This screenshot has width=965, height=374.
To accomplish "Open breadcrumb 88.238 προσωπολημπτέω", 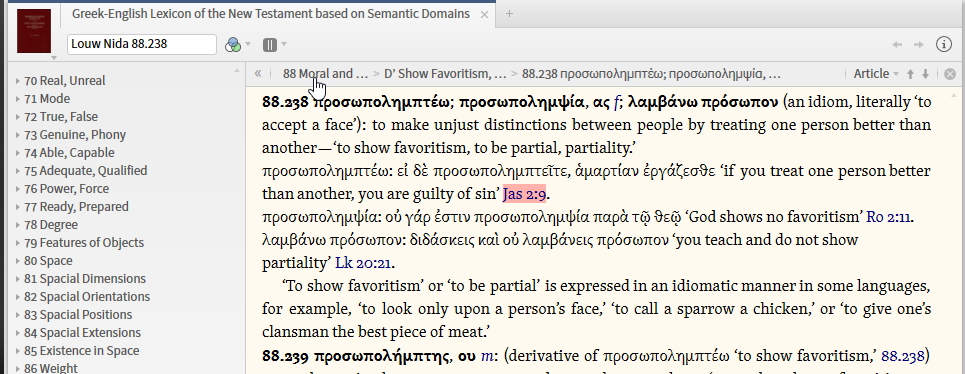I will coord(651,74).
